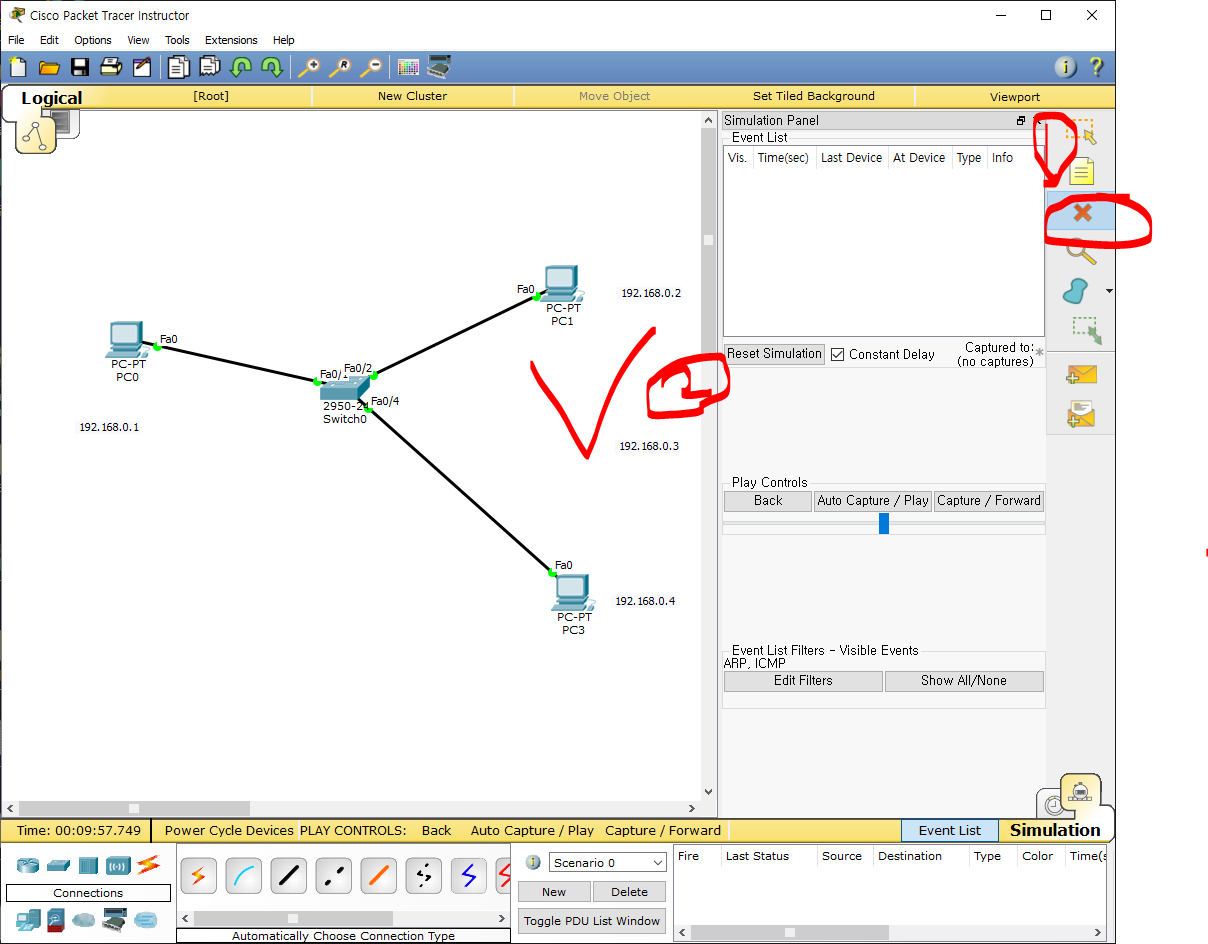
Task: Click the New scenario button
Action: click(554, 892)
